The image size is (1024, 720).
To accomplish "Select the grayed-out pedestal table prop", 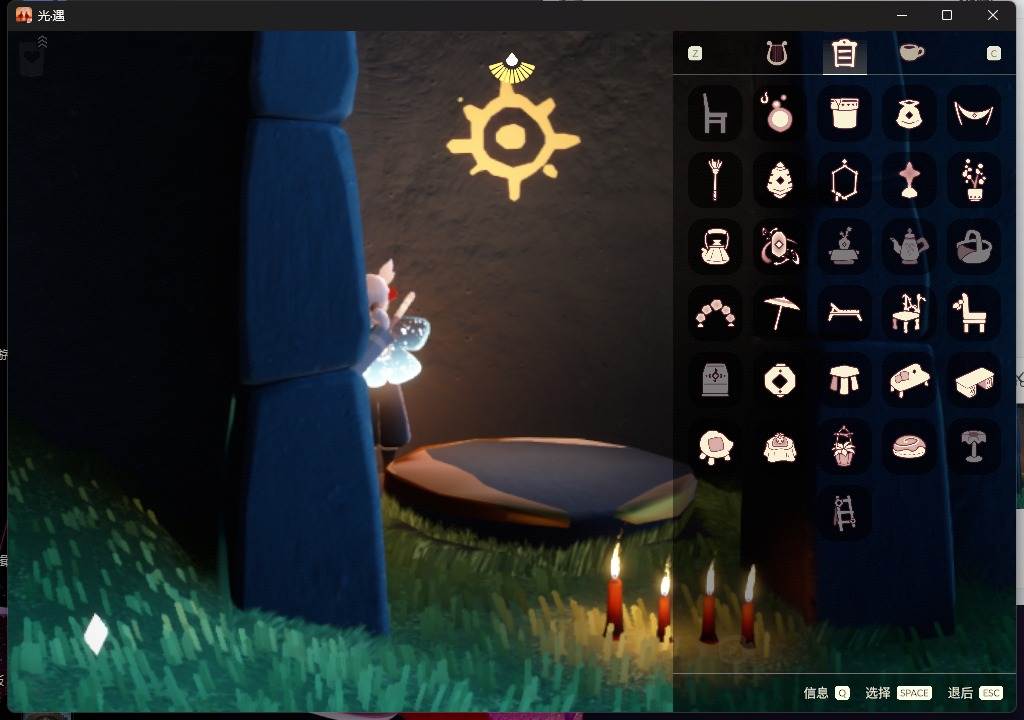I will pyautogui.click(x=973, y=447).
